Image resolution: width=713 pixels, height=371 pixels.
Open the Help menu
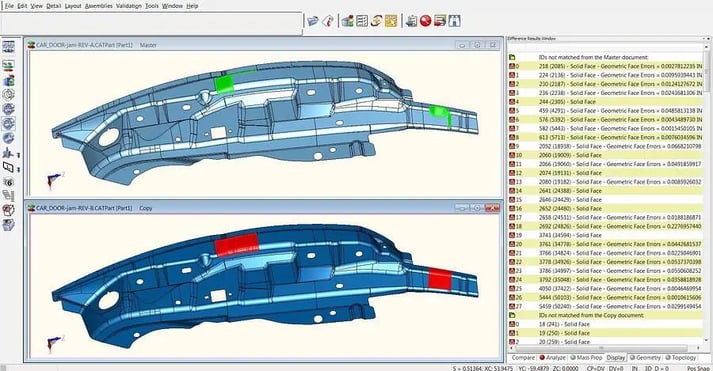click(192, 6)
